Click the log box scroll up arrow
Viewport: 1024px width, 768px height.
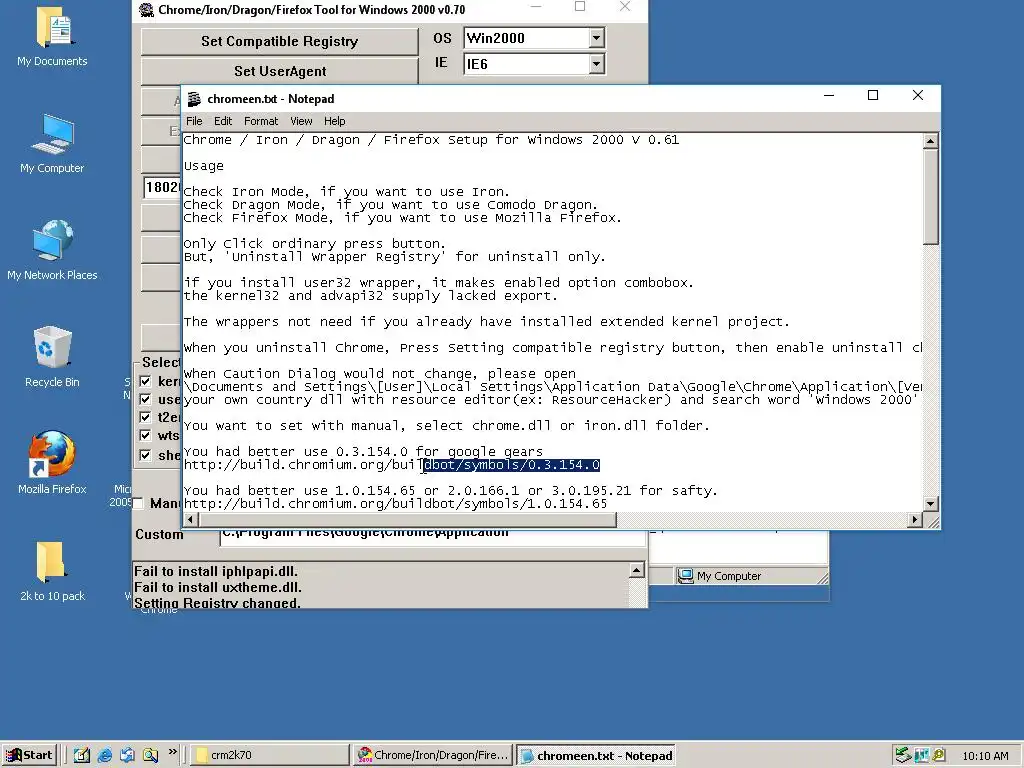coord(636,571)
